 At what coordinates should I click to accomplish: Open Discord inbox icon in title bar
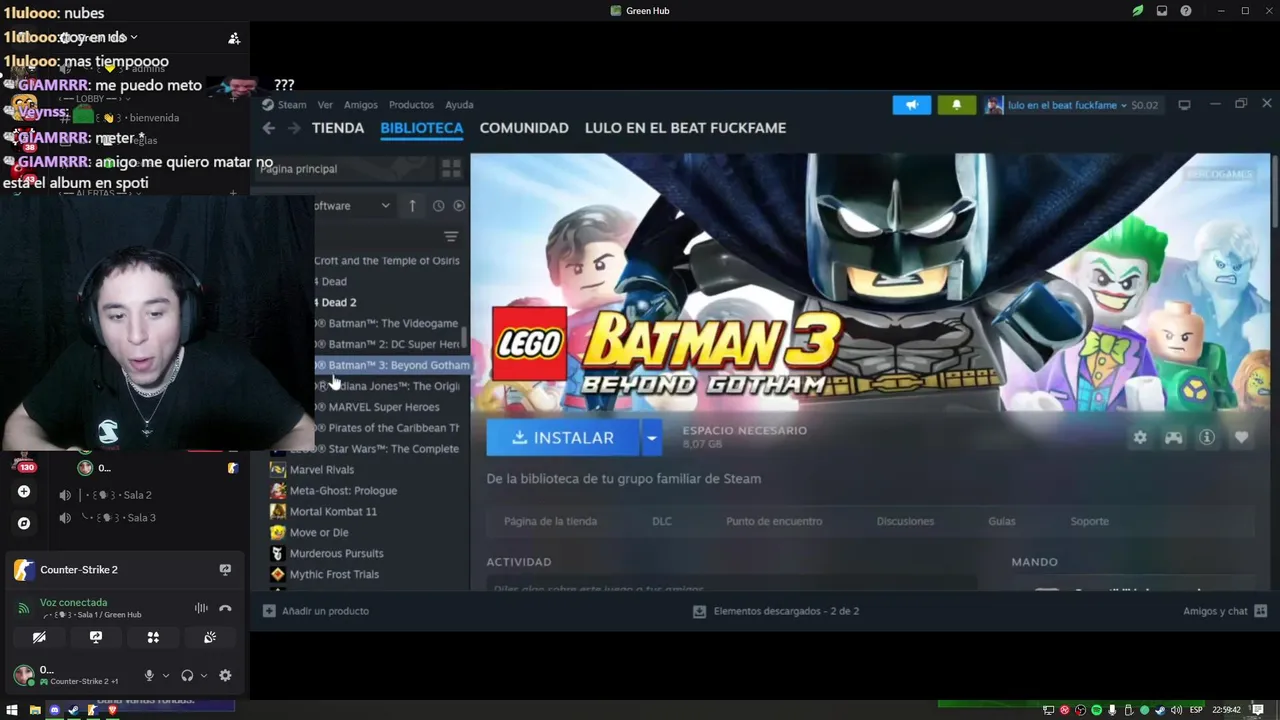point(1162,11)
